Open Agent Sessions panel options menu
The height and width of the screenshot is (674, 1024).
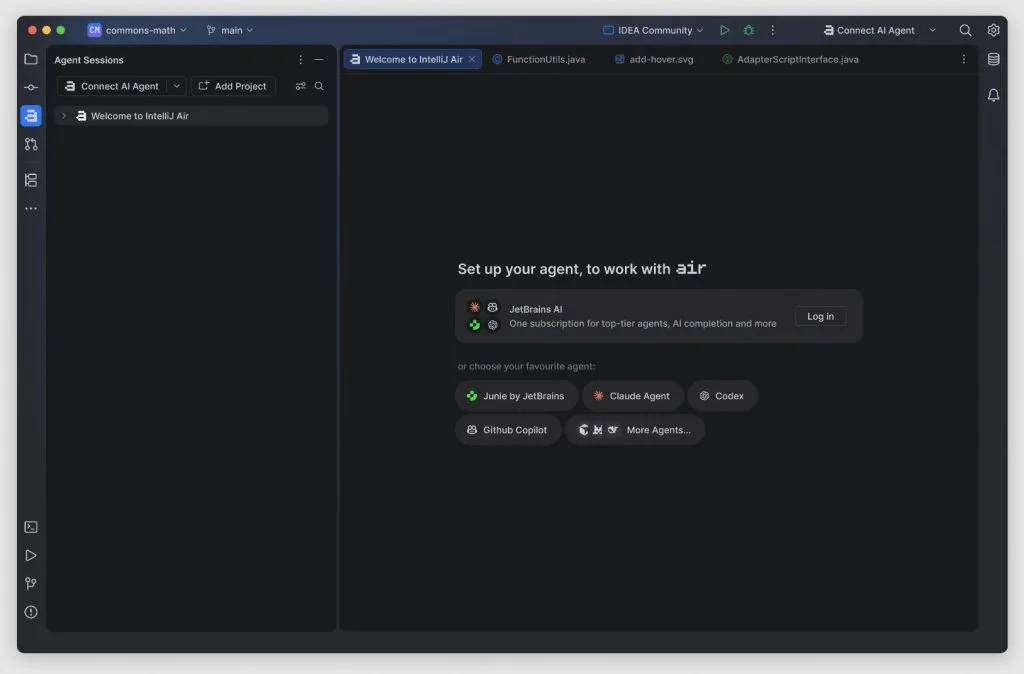tap(300, 60)
